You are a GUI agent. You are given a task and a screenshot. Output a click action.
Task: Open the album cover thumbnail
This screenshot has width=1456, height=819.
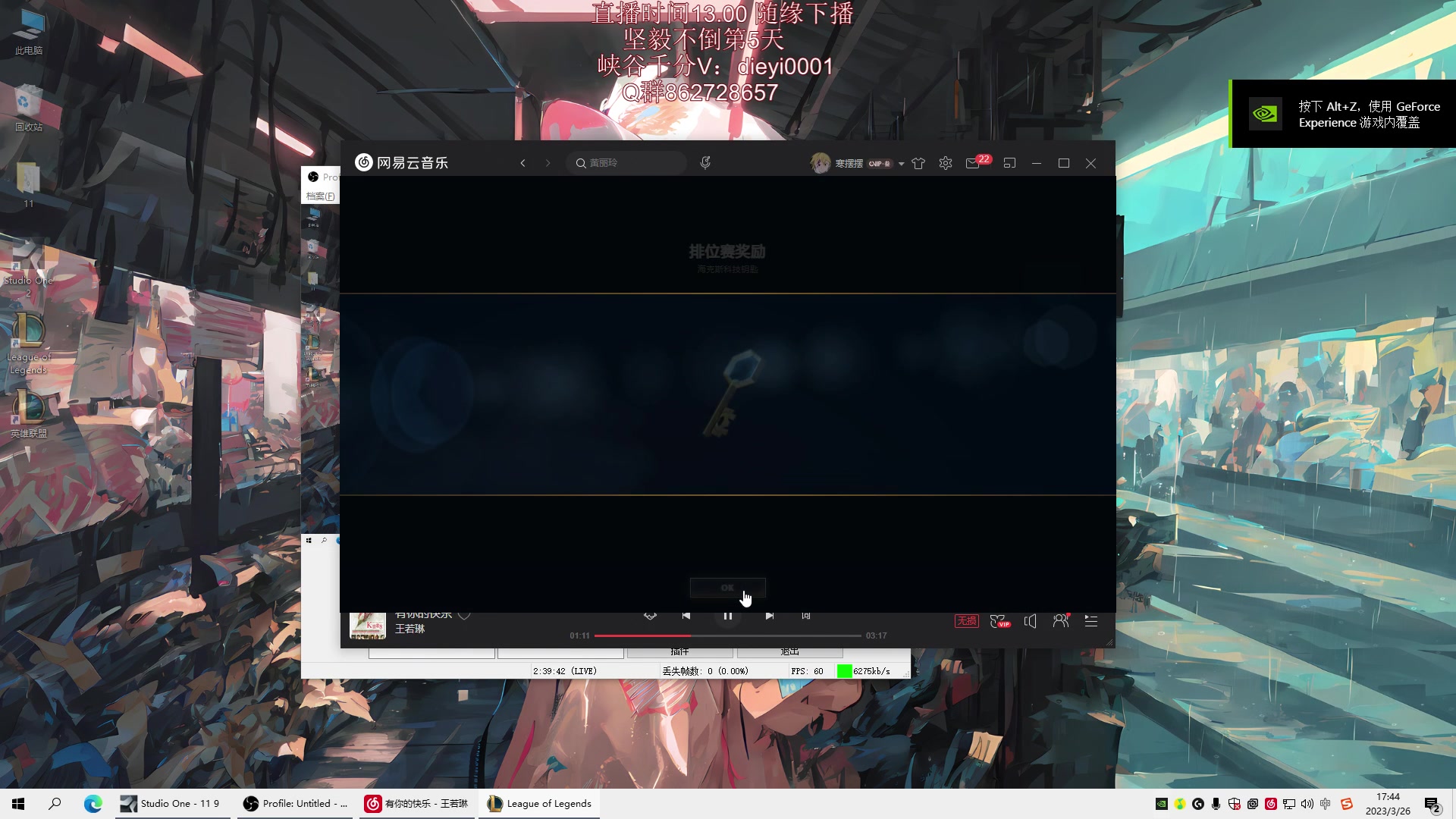pos(367,626)
